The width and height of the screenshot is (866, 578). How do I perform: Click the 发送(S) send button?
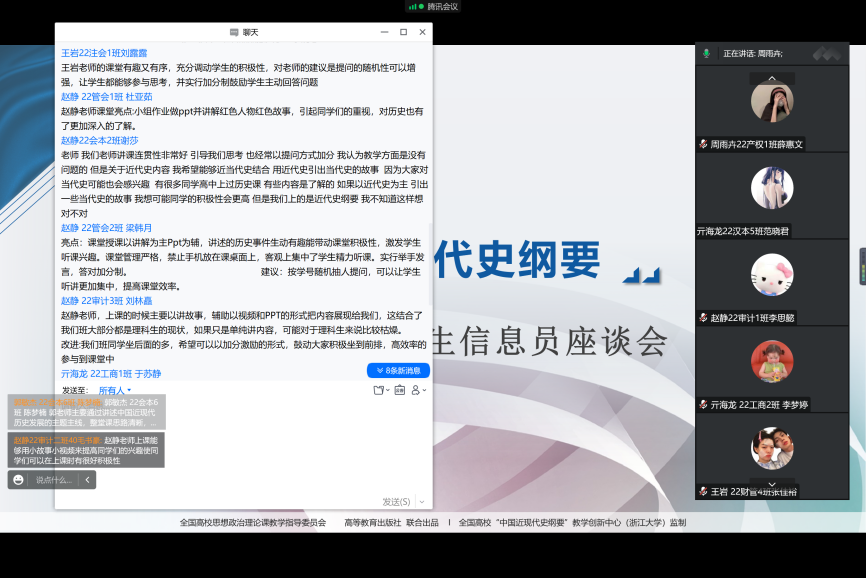(396, 501)
